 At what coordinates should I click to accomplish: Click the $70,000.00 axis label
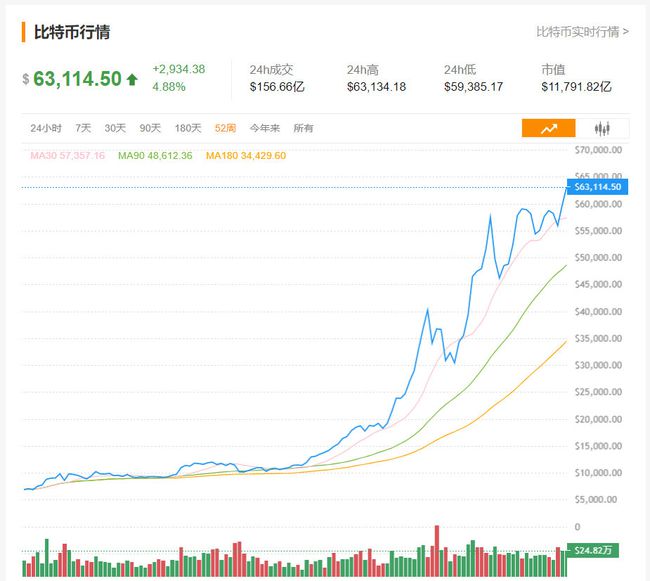click(598, 150)
